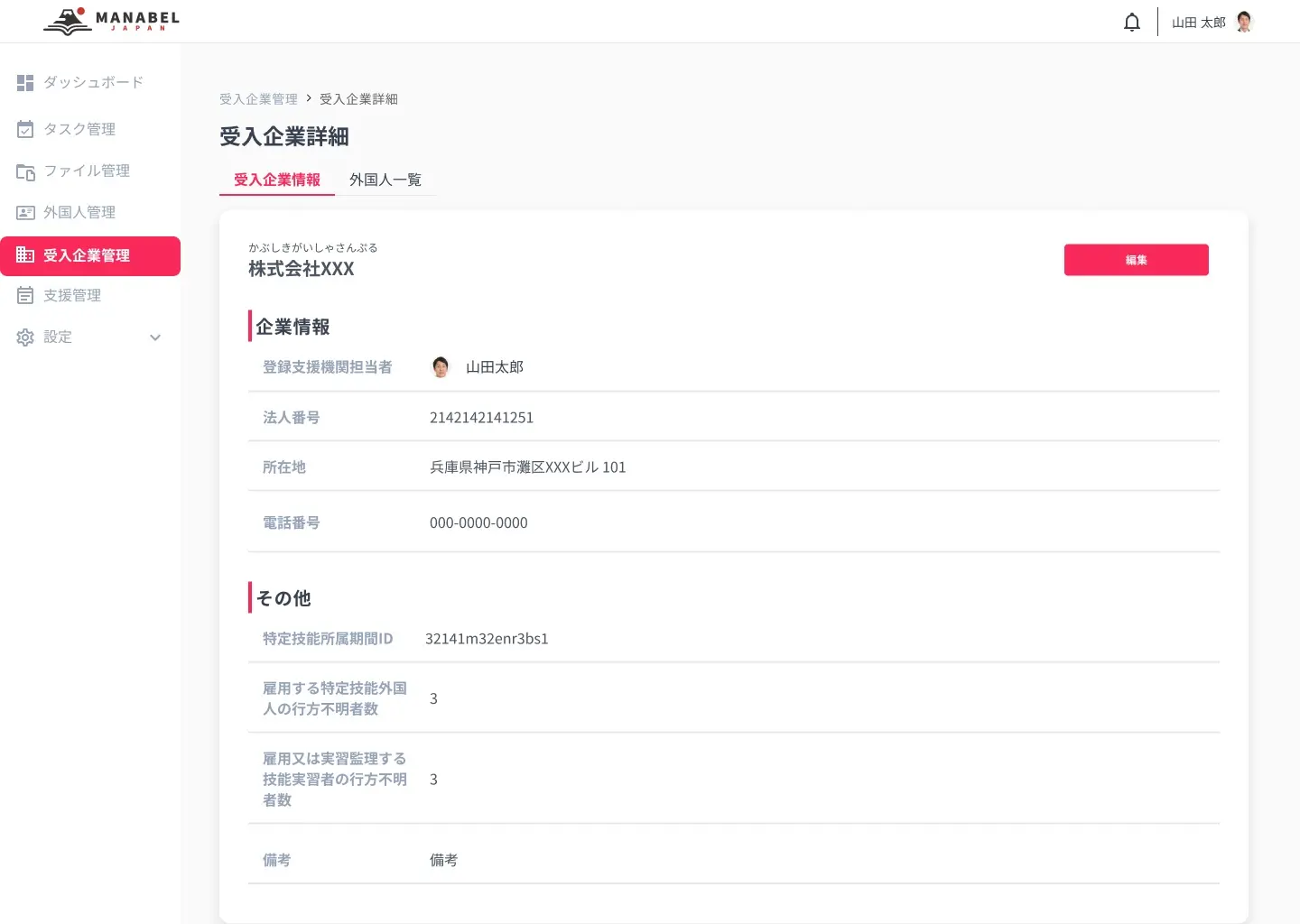Open 支援管理 via its calendar icon
The image size is (1300, 924).
pyautogui.click(x=24, y=295)
